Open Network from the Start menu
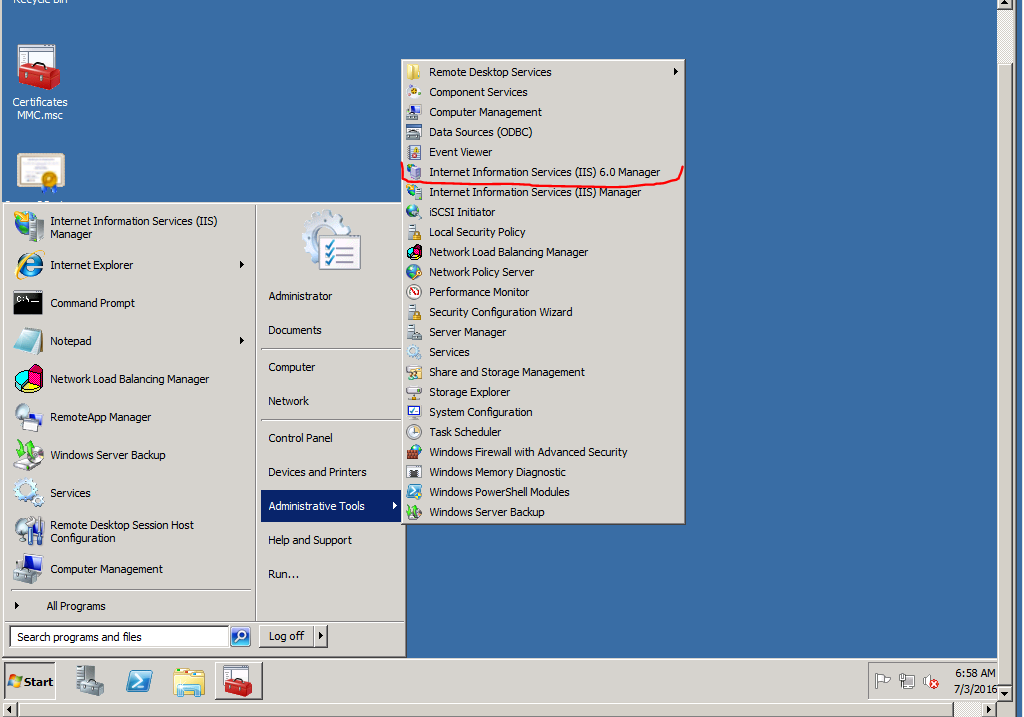 point(288,401)
